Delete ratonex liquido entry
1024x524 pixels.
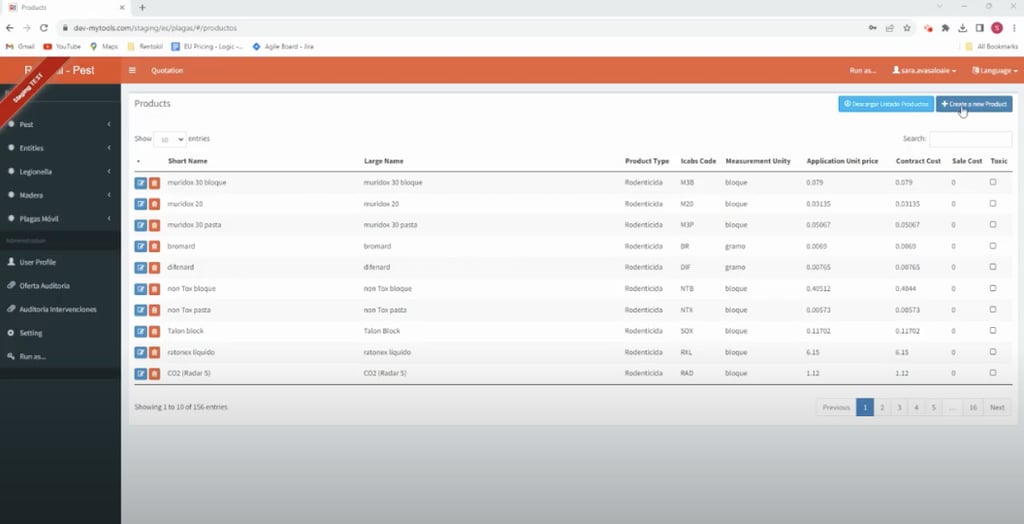154,353
